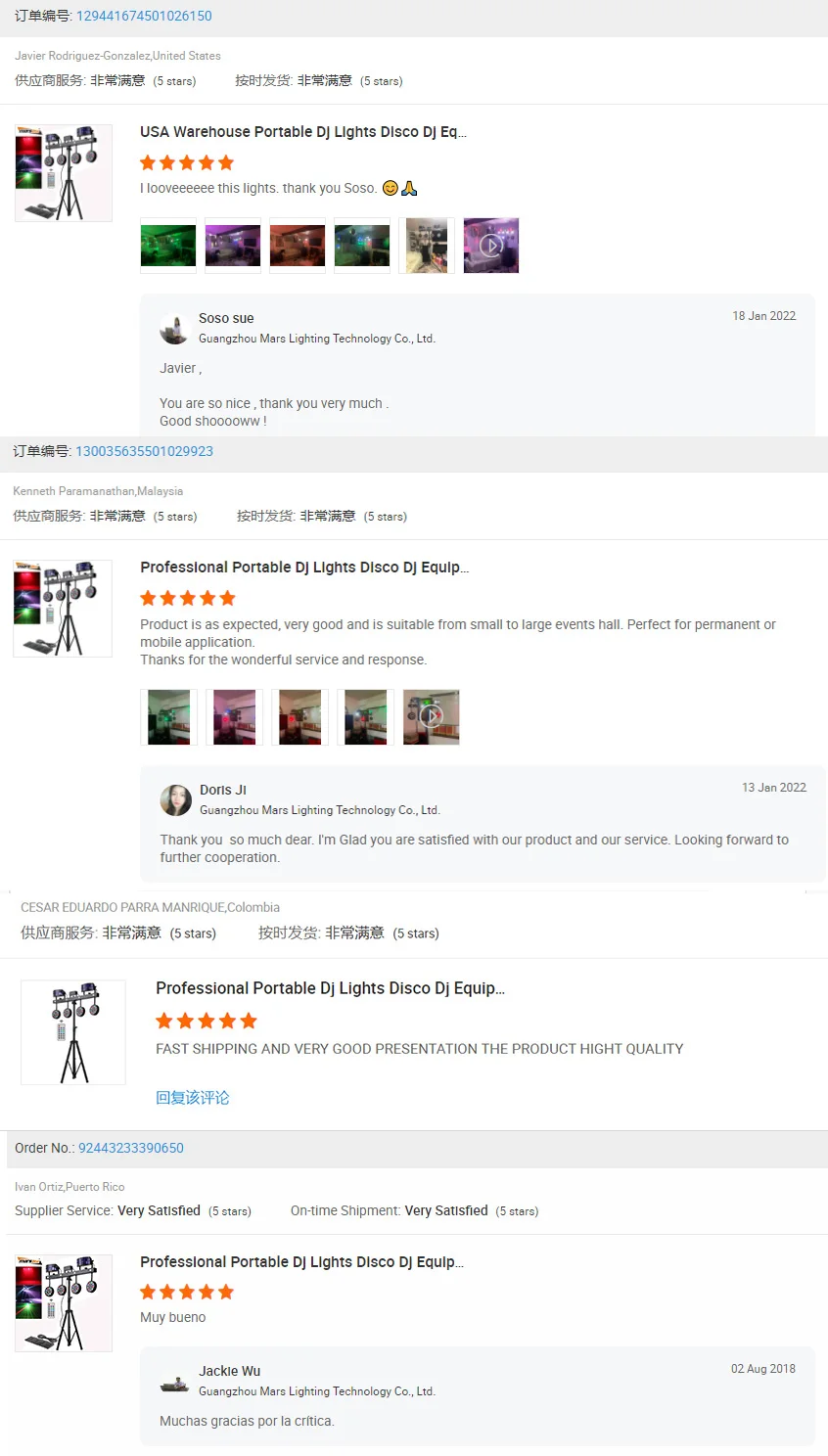Open the red-lit third photo in Javier's review
The width and height of the screenshot is (828, 1456).
(298, 245)
